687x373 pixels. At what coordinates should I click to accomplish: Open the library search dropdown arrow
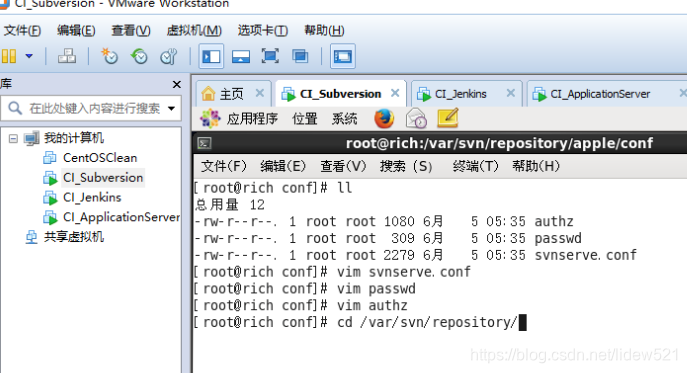171,108
